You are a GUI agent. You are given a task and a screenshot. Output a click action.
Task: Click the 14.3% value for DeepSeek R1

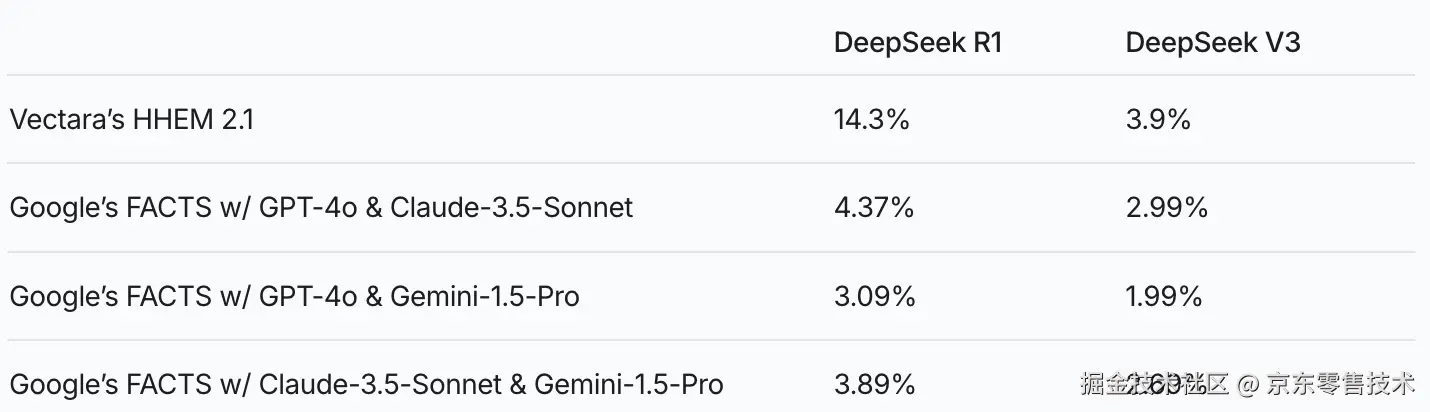coord(871,120)
